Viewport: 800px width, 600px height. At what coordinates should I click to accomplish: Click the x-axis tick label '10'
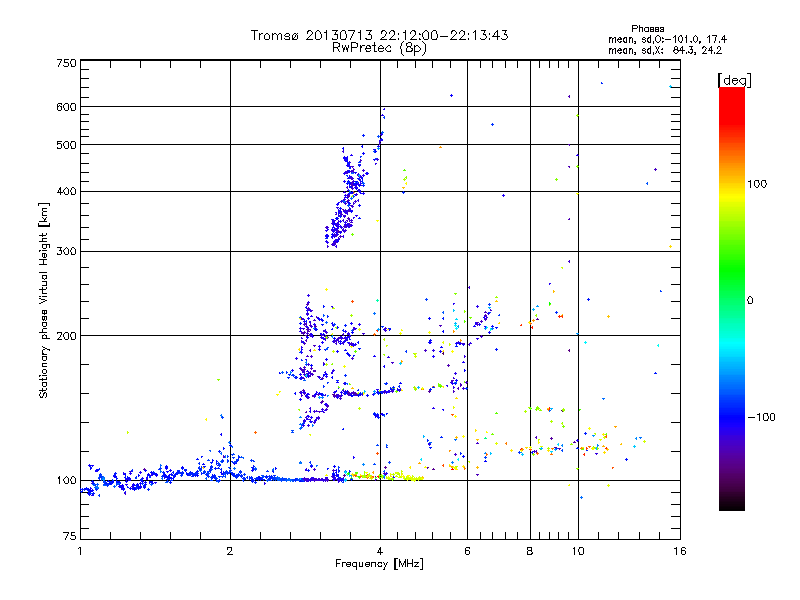[578, 551]
